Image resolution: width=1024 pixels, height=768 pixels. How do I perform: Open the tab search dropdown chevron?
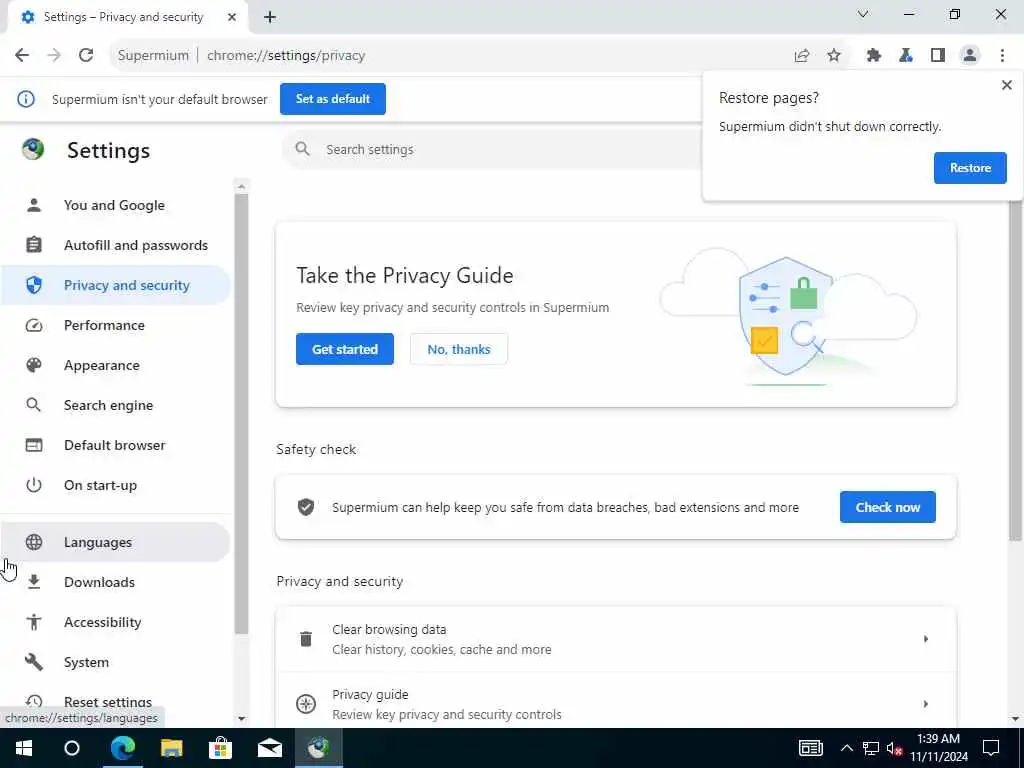pyautogui.click(x=863, y=14)
